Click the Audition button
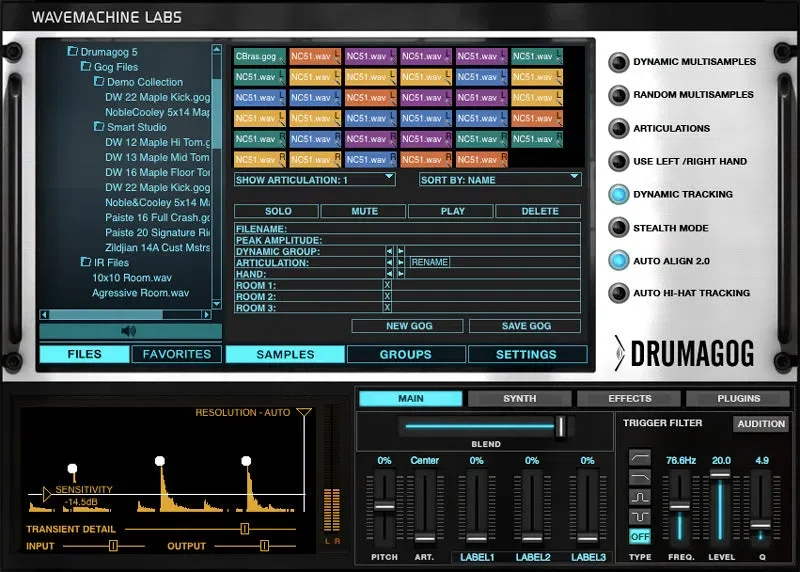Viewport: 800px width, 572px height. pos(761,424)
